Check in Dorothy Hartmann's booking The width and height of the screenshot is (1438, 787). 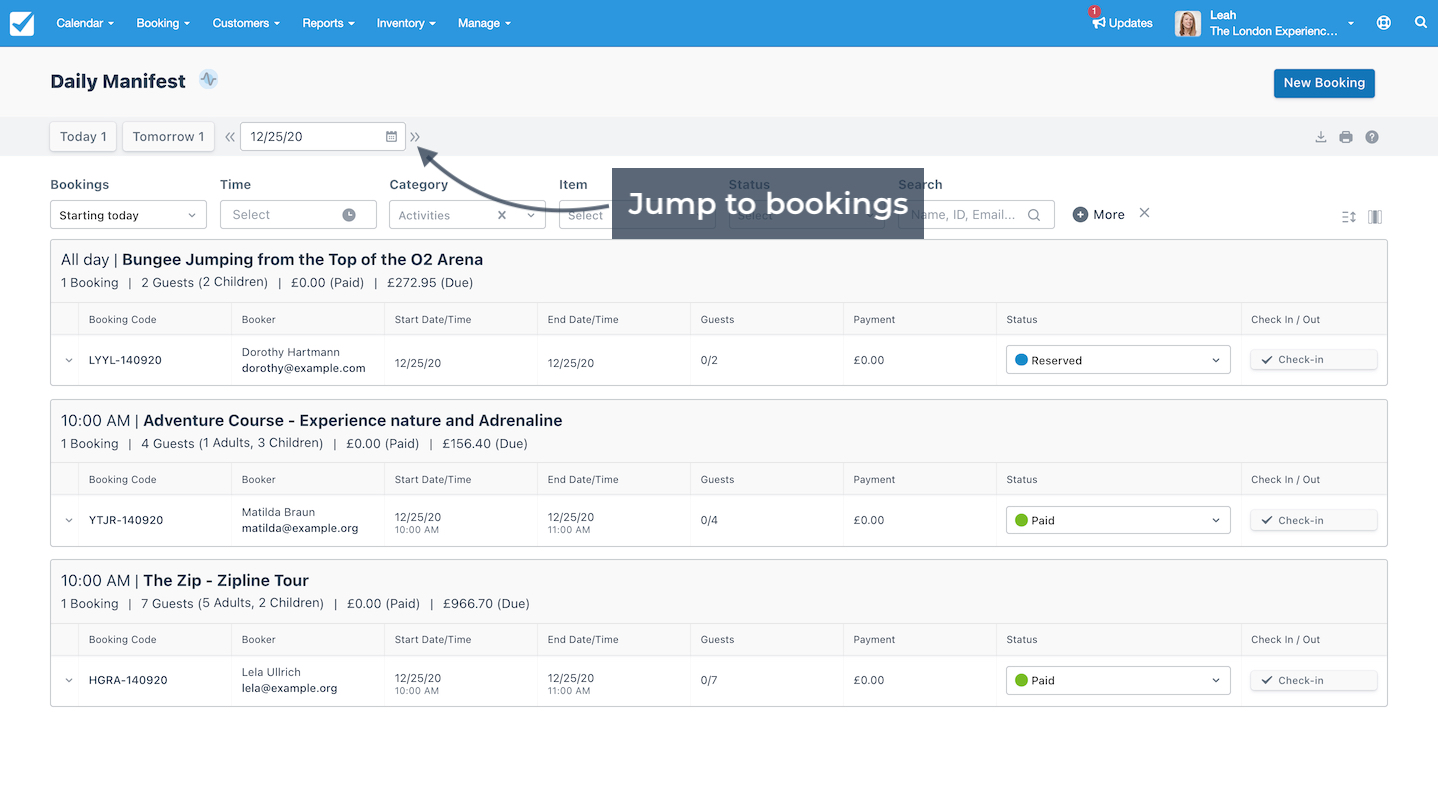pos(1313,360)
